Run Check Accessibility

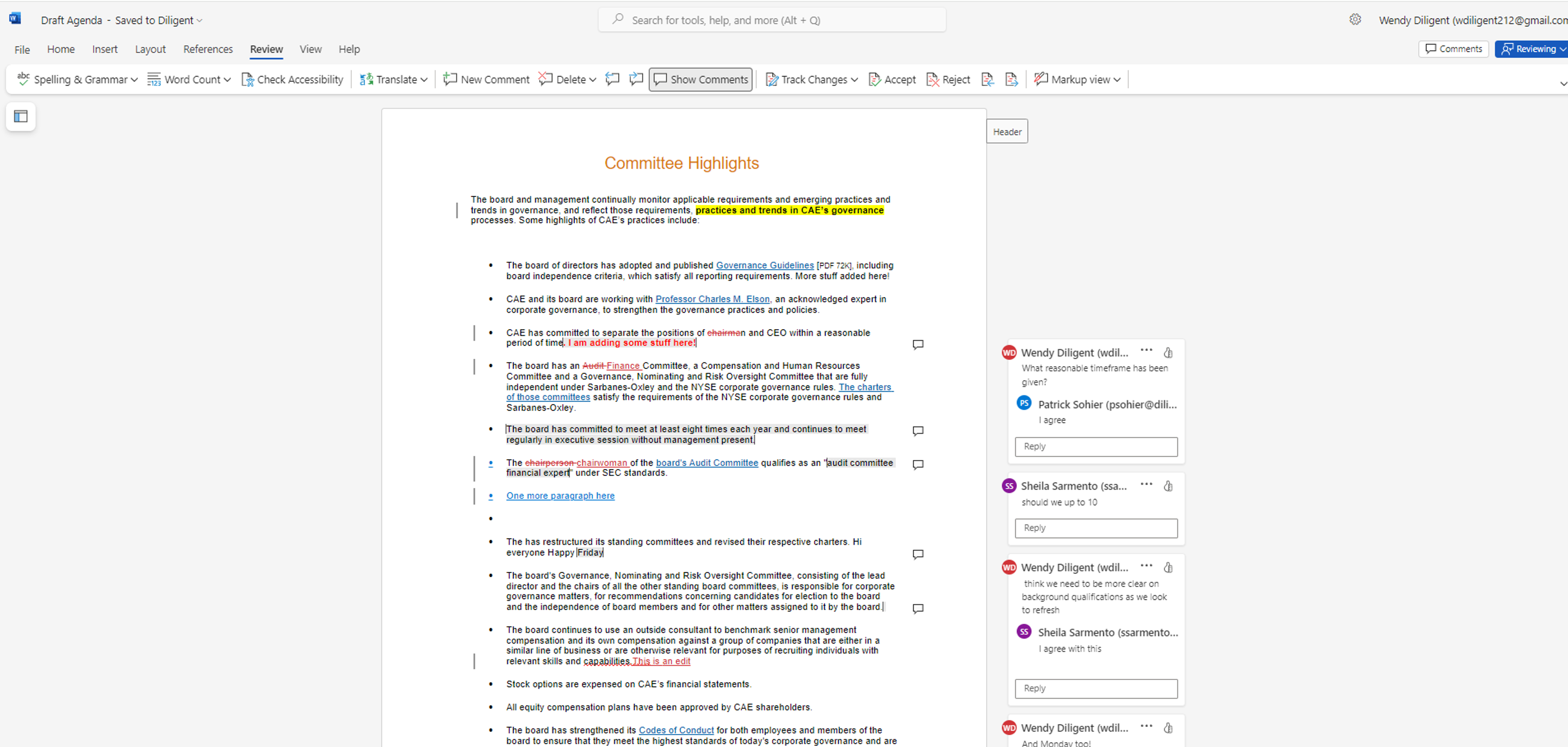pos(293,79)
